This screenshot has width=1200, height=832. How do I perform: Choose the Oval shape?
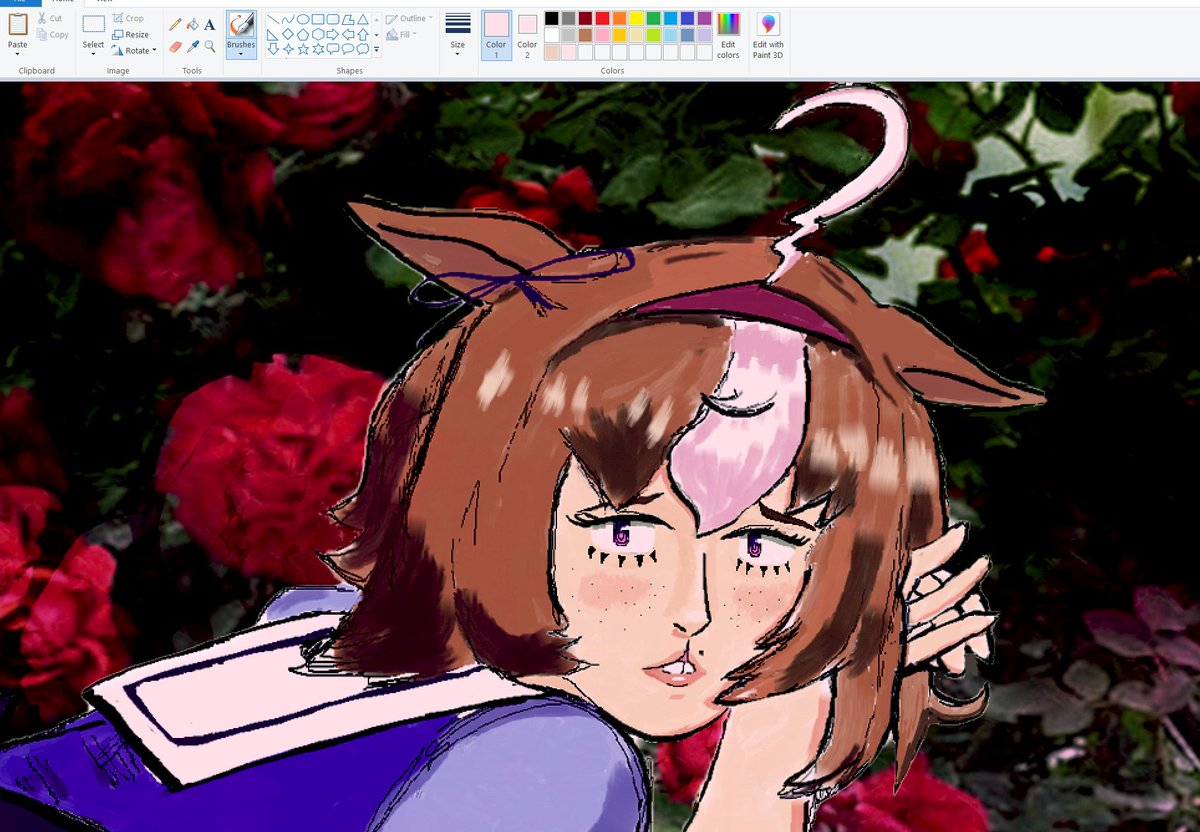303,19
